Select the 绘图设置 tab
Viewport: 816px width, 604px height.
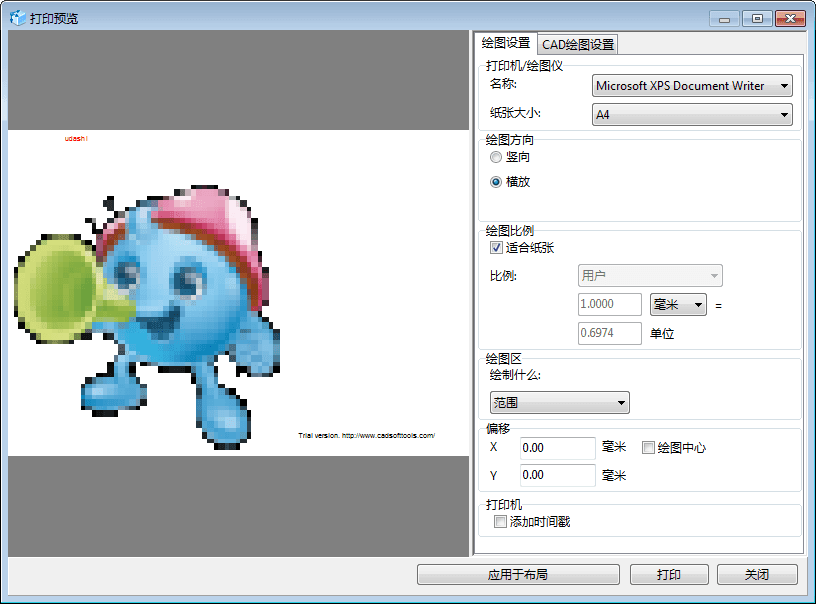click(x=505, y=43)
